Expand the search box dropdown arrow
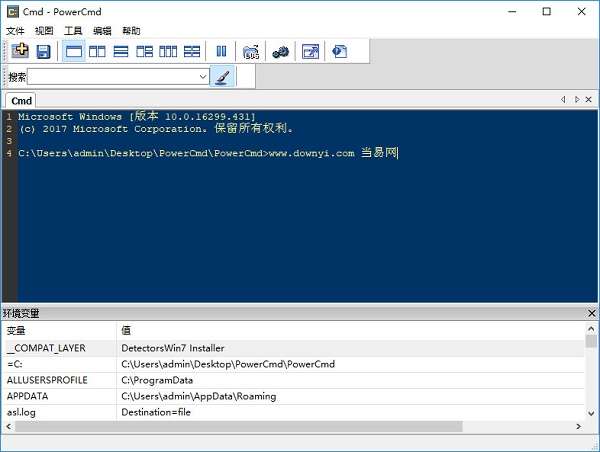The height and width of the screenshot is (452, 600). (x=203, y=77)
